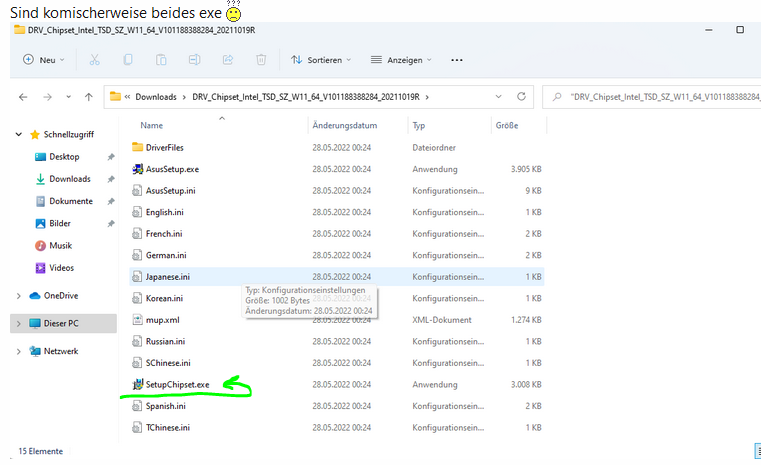Click the Rename icon in toolbar
This screenshot has width=761, height=465.
(194, 60)
